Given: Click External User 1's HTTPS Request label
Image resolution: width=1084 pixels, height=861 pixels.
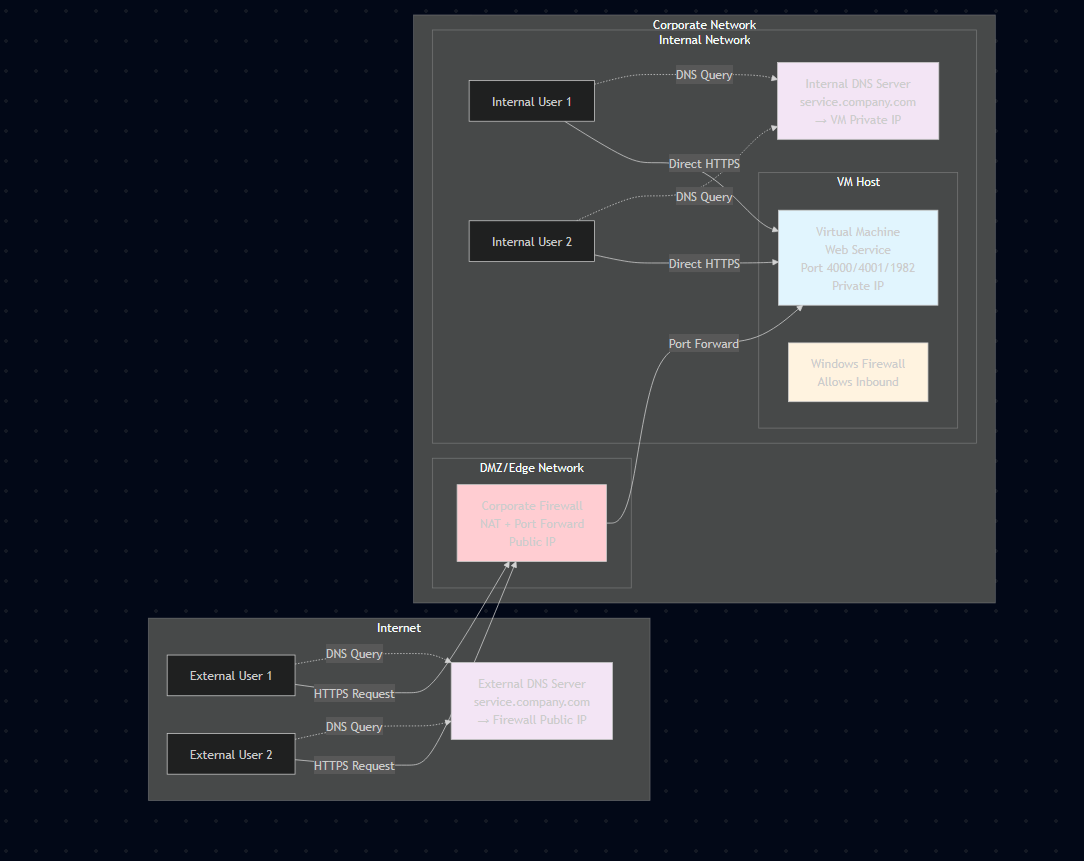Looking at the screenshot, I should 354,694.
